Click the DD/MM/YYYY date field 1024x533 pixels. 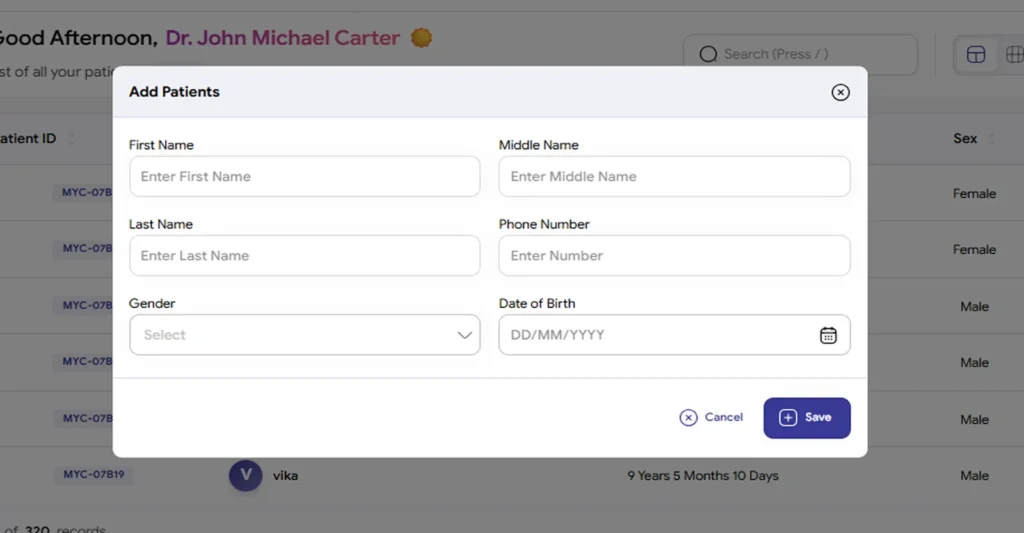pos(675,335)
